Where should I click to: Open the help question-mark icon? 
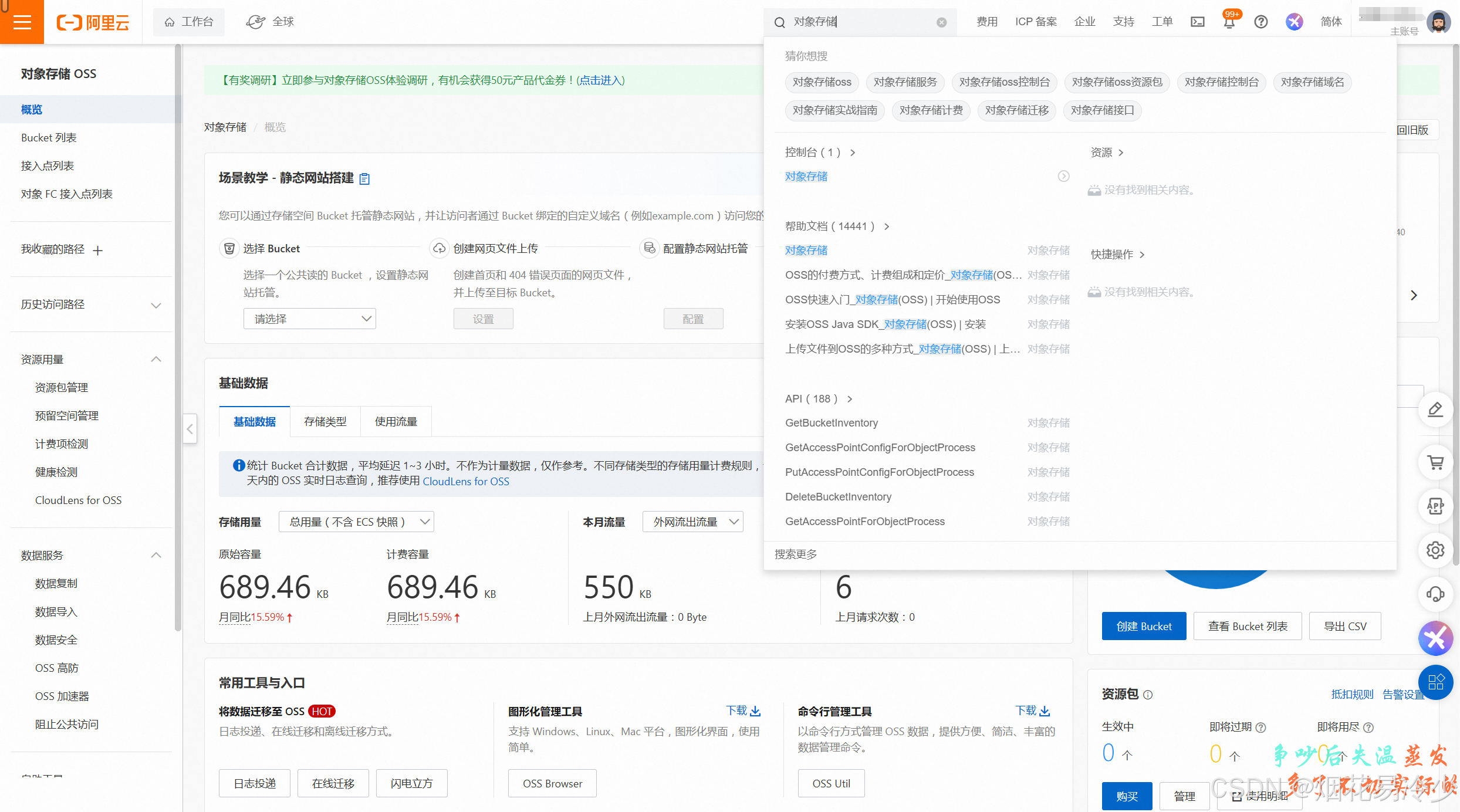point(1260,22)
